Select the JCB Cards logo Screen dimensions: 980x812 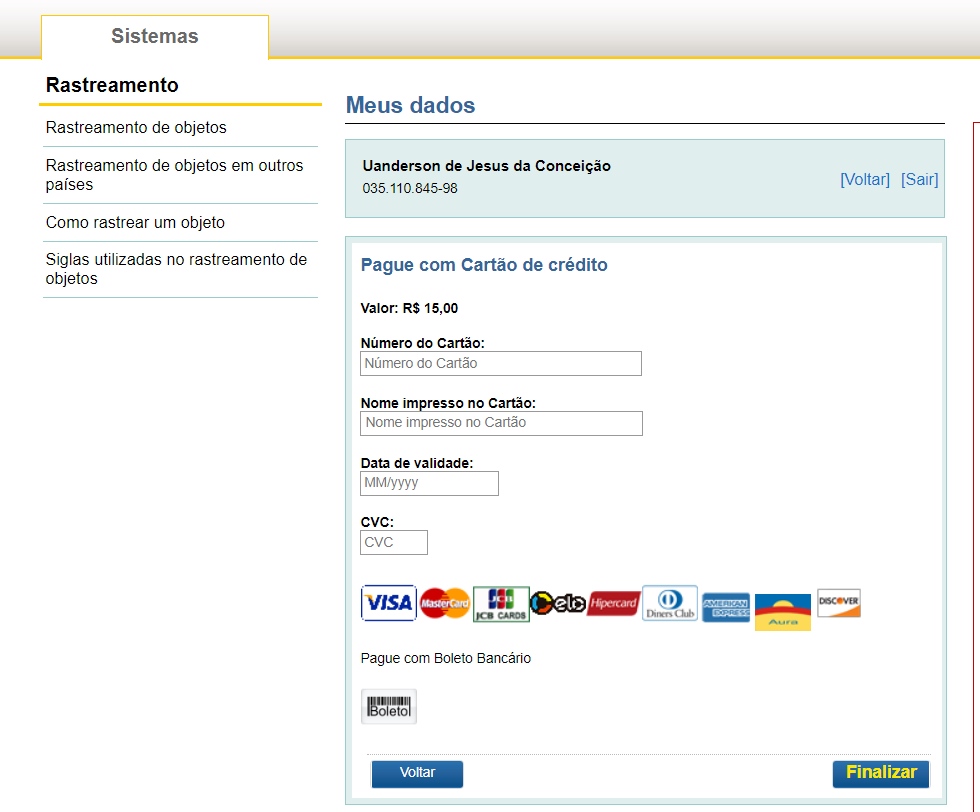(501, 604)
